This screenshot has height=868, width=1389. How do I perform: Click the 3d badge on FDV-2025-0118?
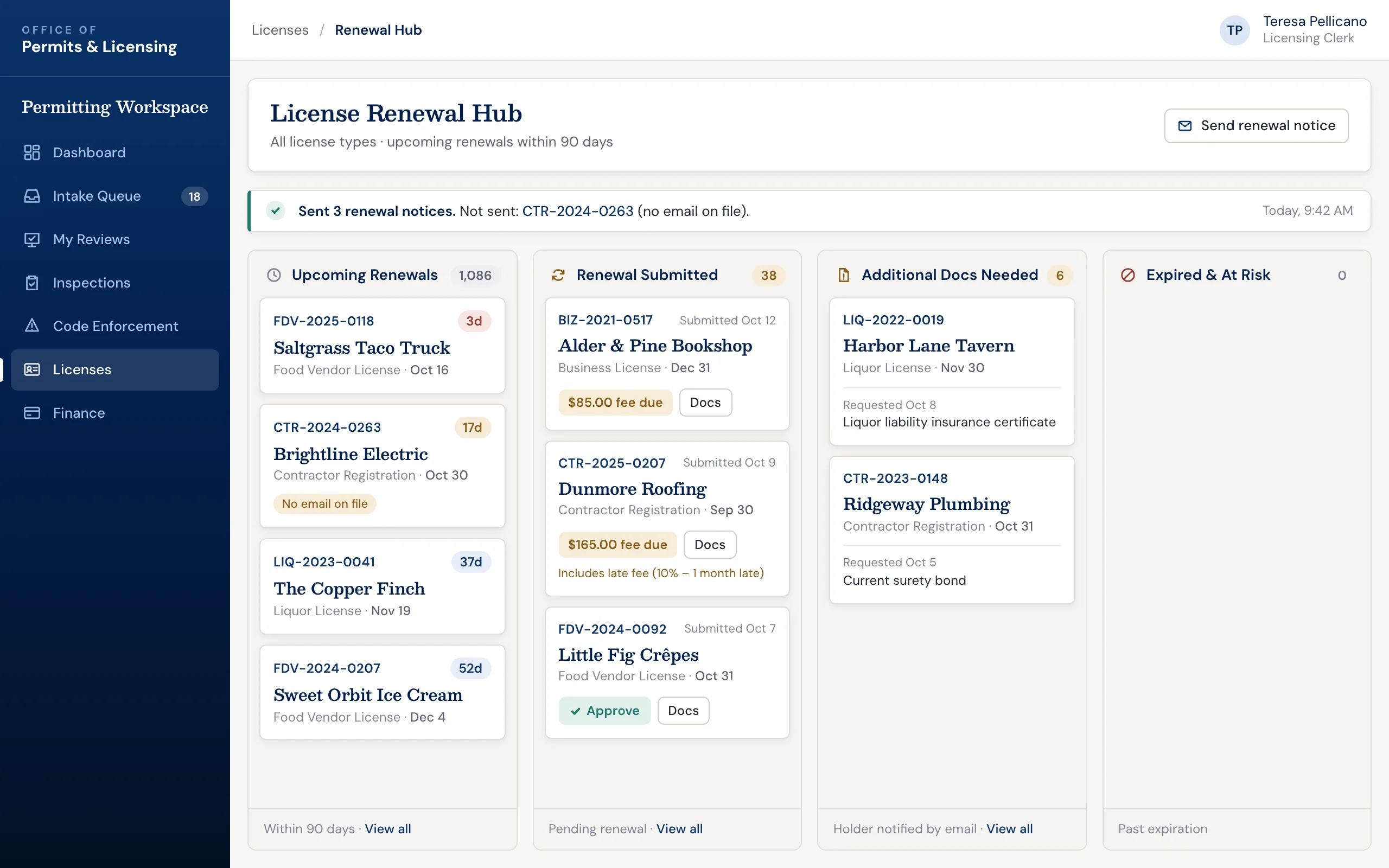point(474,321)
